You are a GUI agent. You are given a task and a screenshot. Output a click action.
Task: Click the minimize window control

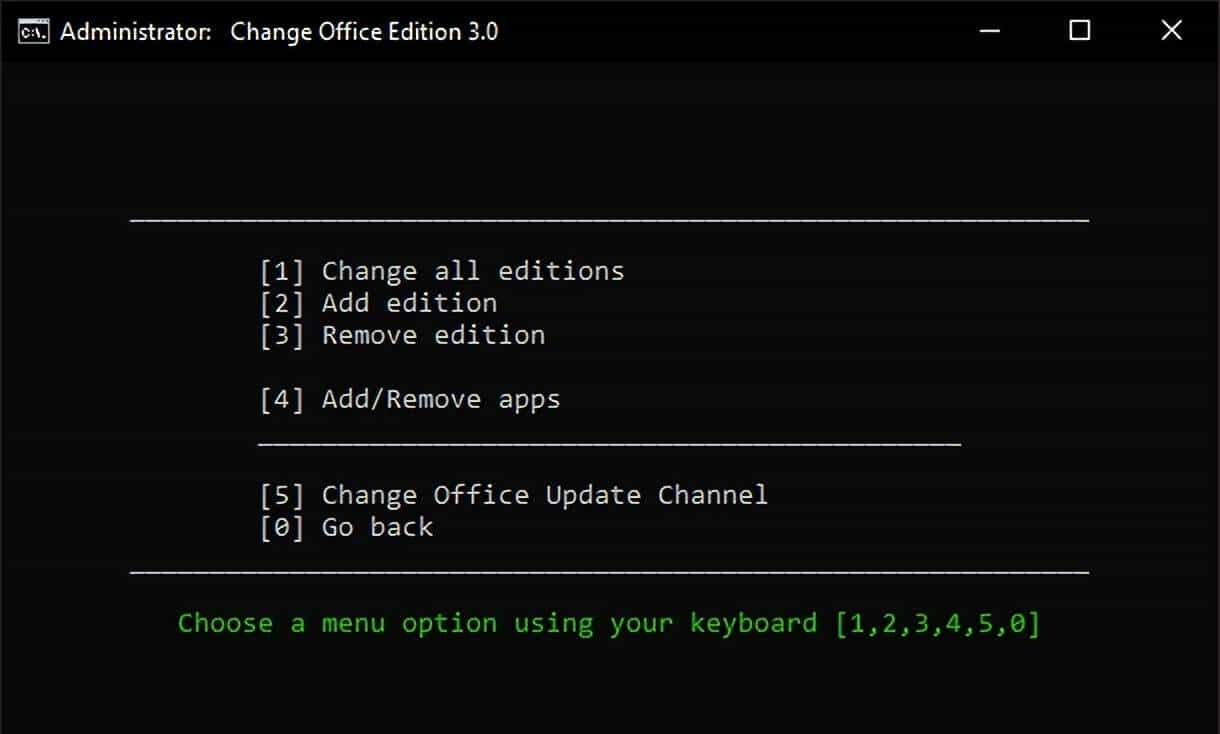tap(988, 31)
